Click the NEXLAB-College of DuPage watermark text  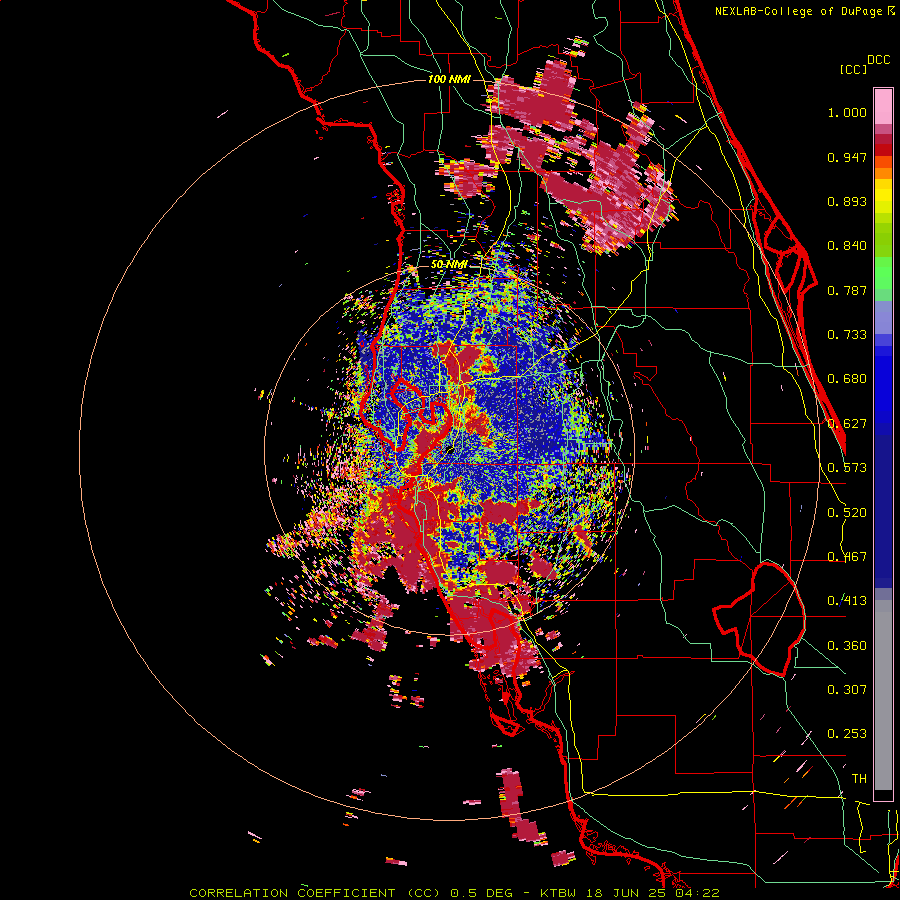(x=798, y=11)
